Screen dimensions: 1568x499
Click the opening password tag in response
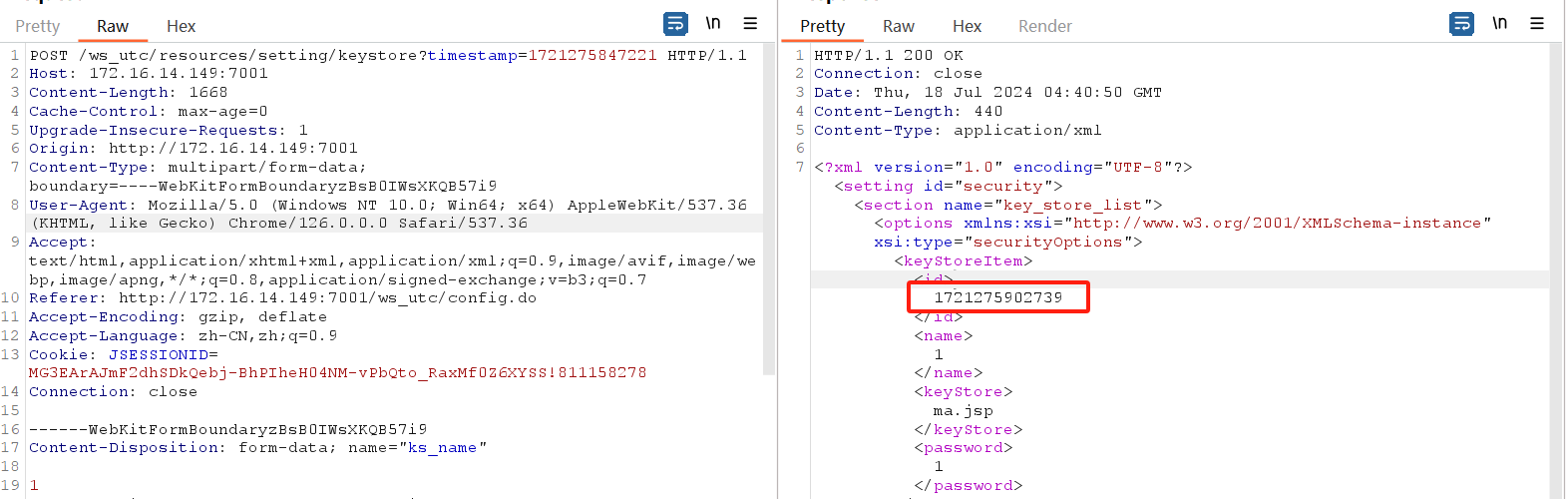(964, 447)
